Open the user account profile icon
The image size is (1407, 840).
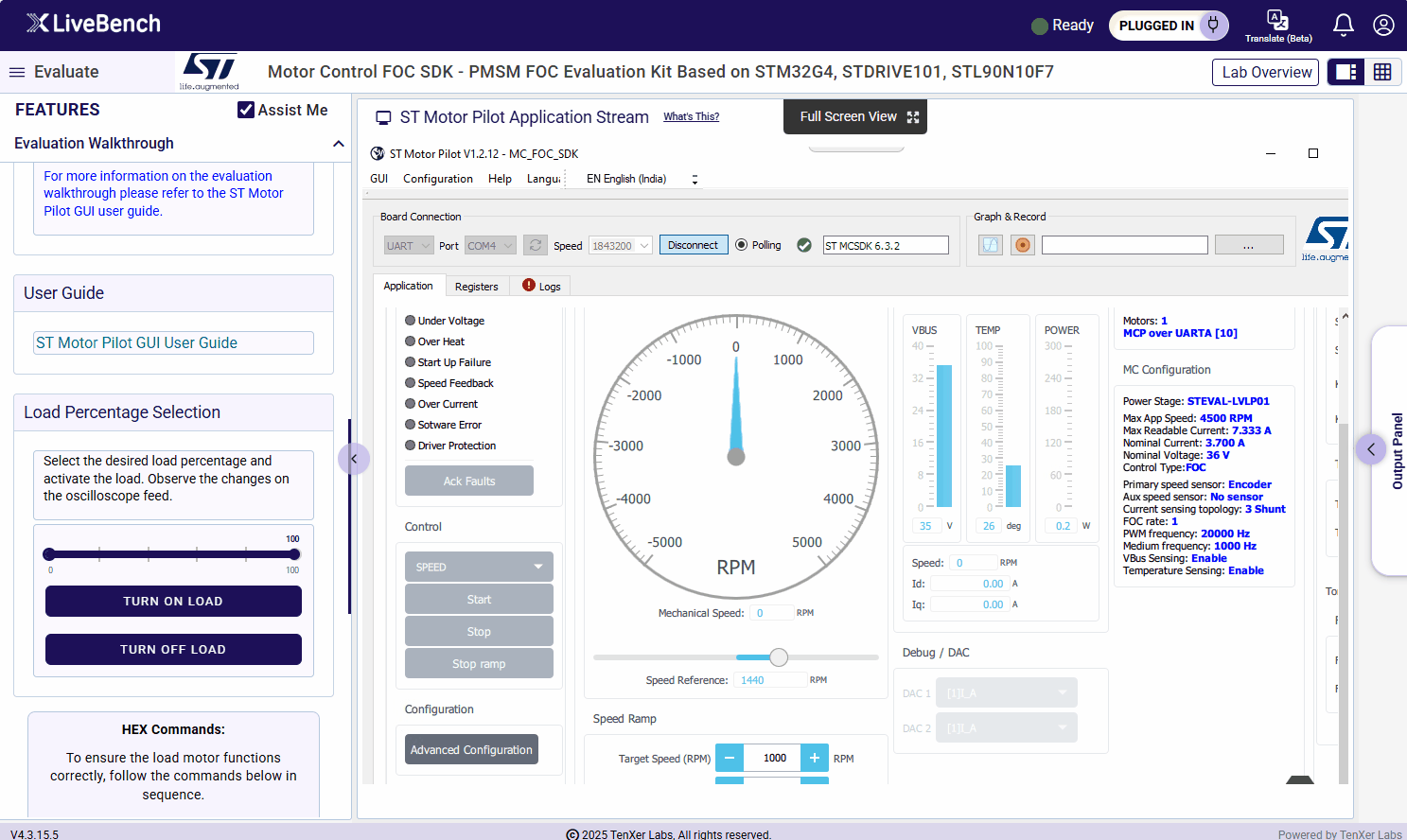(1383, 26)
